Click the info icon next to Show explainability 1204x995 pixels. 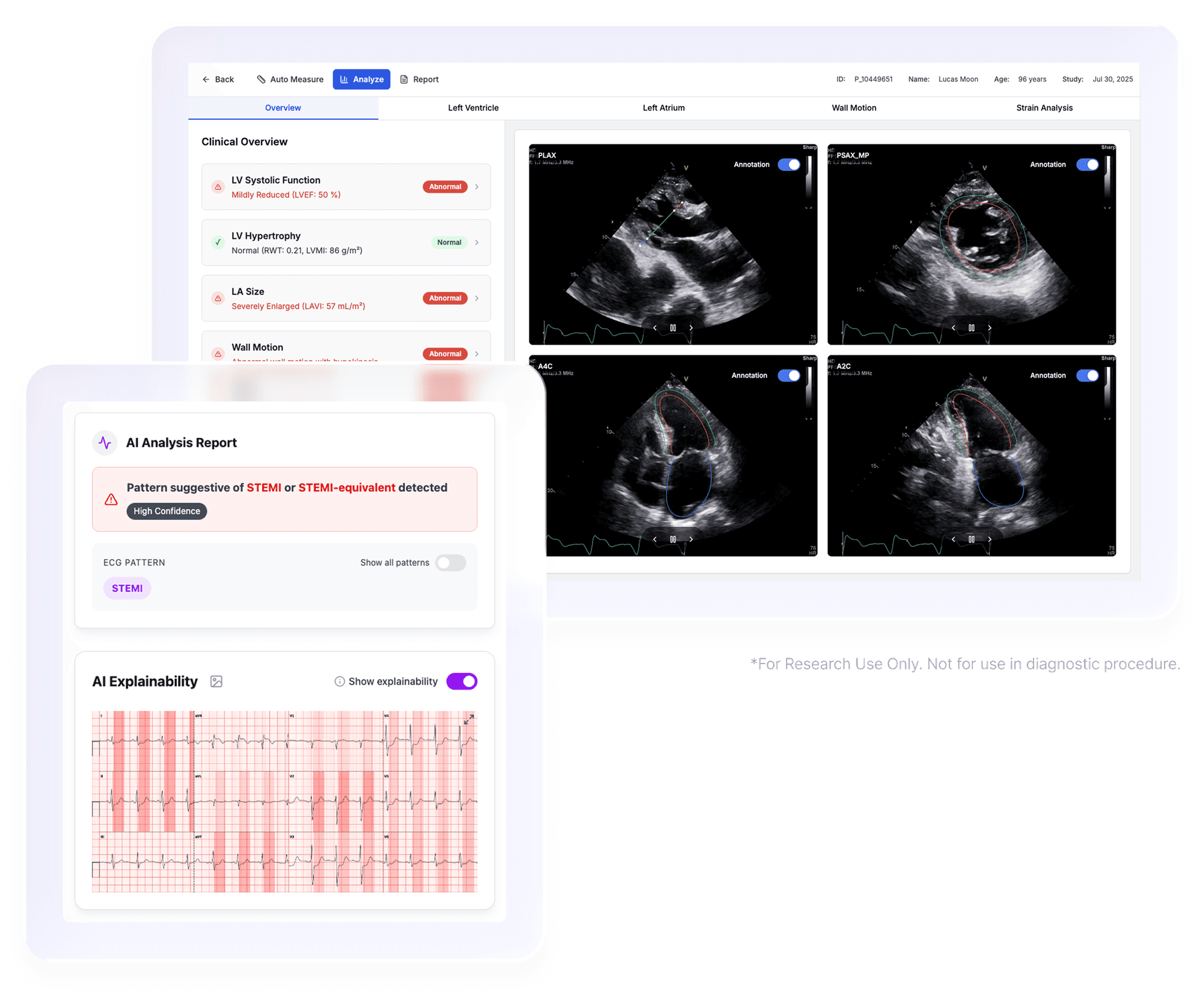coord(339,682)
